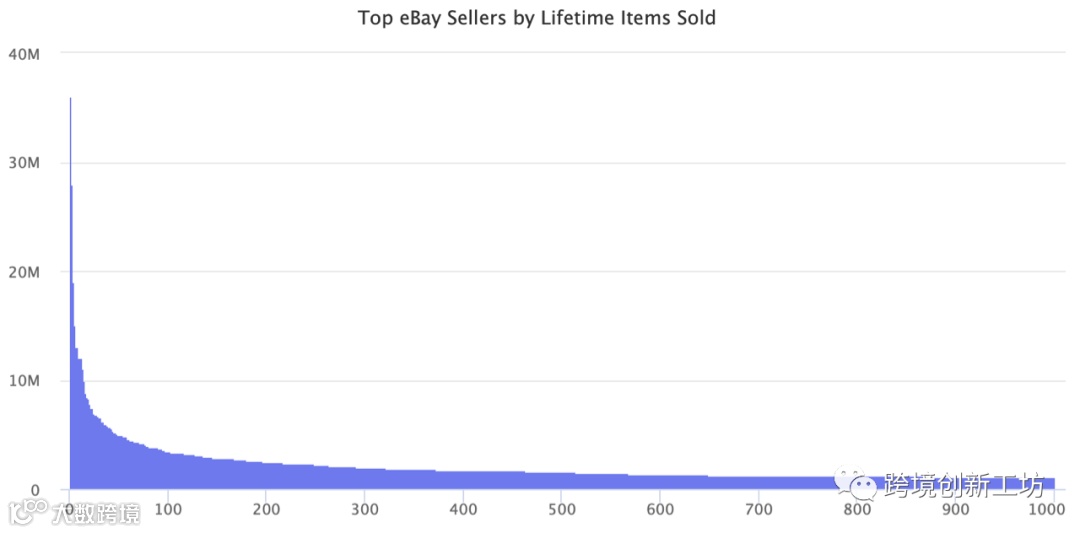This screenshot has width=1080, height=533.
Task: Select the 10M y-axis label
Action: (x=23, y=381)
